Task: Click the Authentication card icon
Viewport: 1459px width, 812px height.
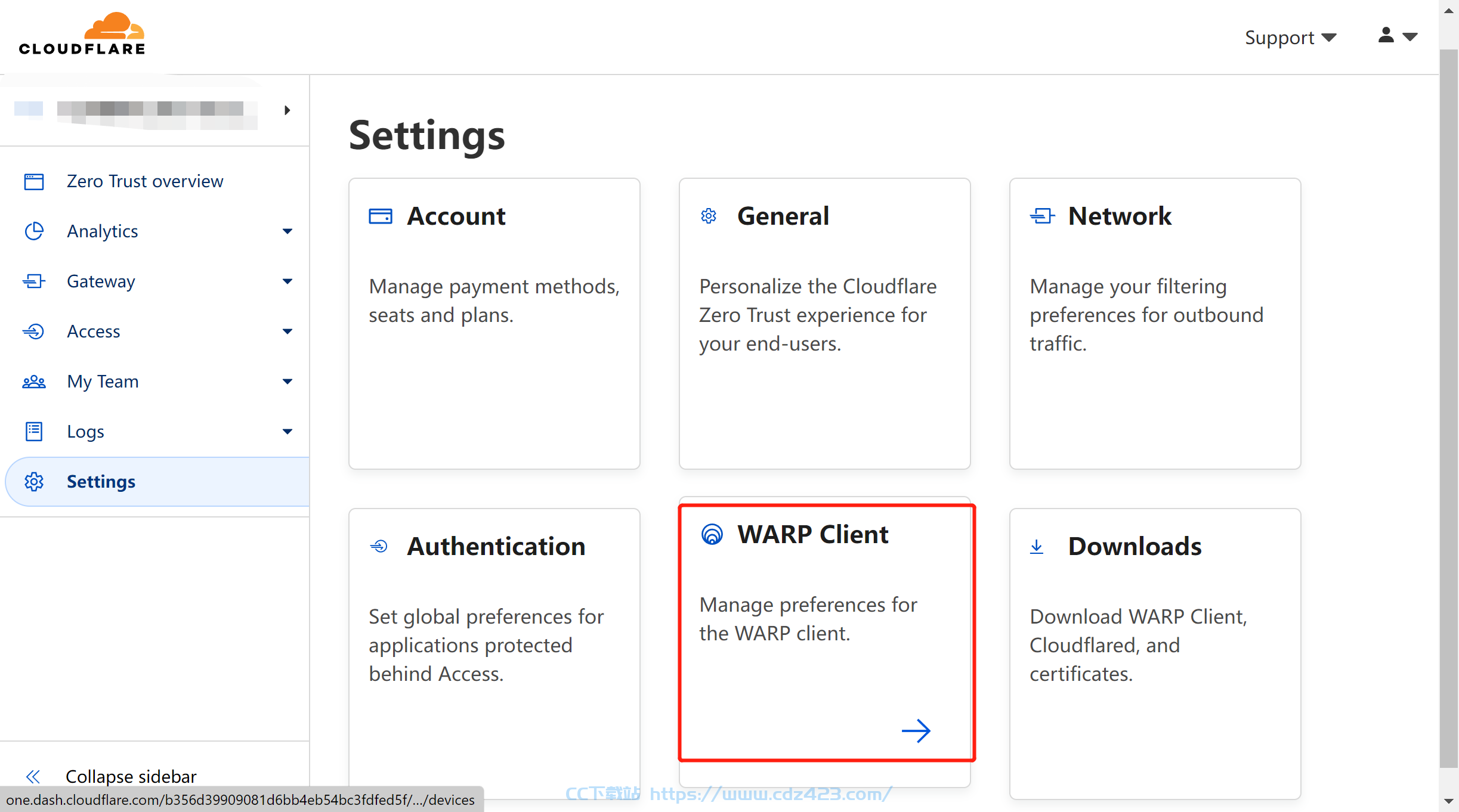Action: tap(379, 546)
